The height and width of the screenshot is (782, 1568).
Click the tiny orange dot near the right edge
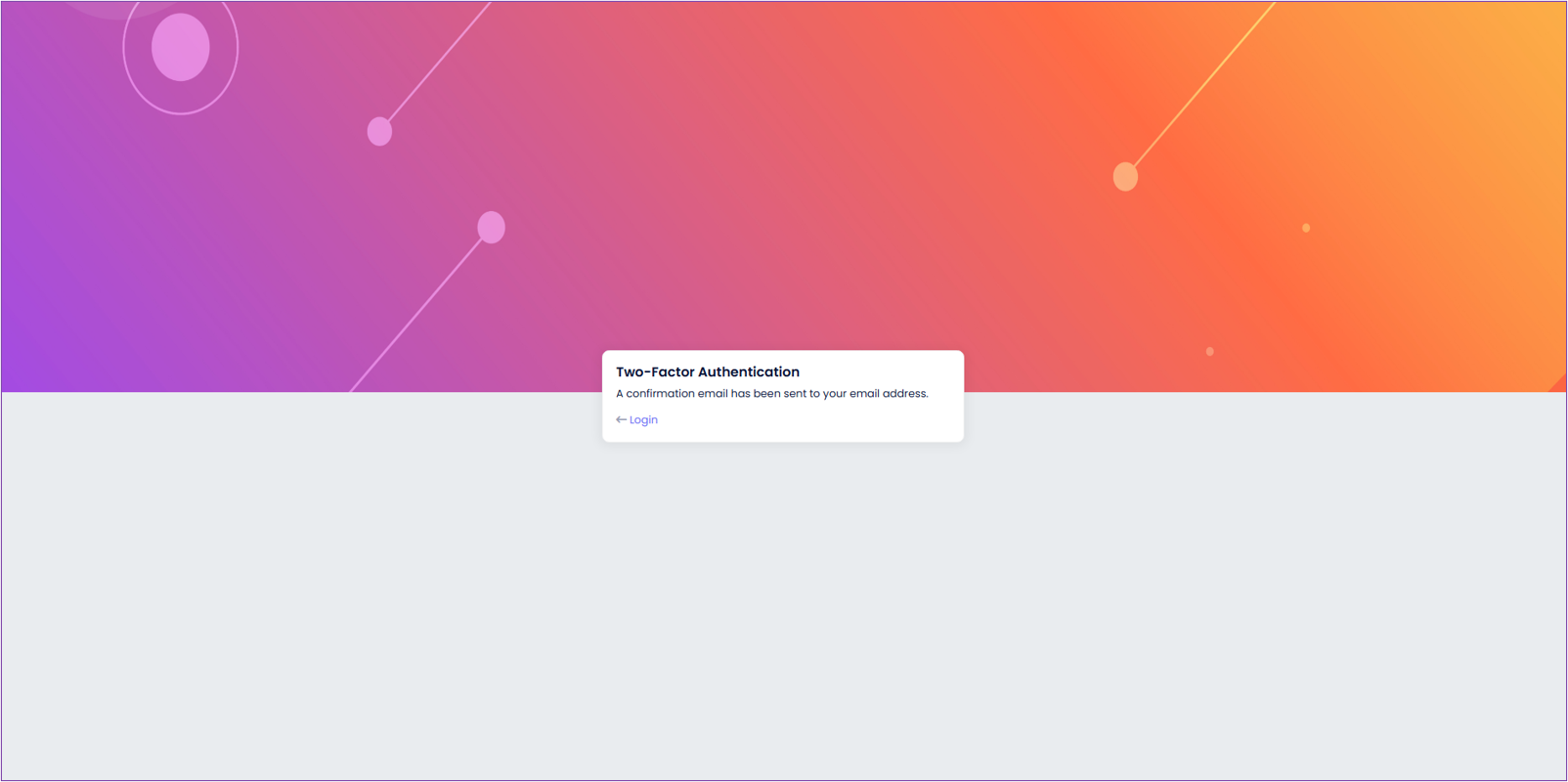1306,228
